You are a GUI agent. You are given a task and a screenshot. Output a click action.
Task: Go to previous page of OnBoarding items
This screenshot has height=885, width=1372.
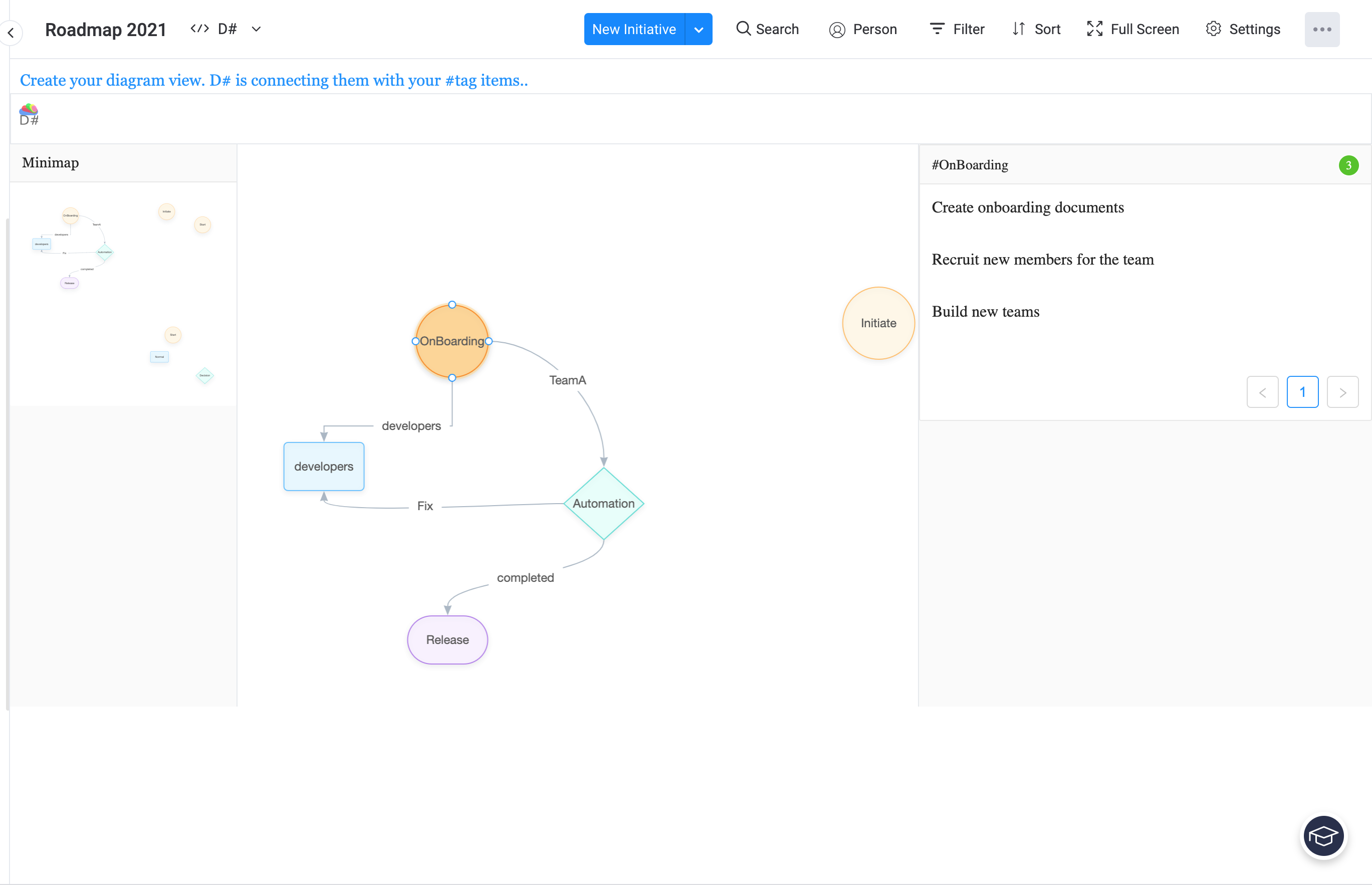[x=1262, y=392]
